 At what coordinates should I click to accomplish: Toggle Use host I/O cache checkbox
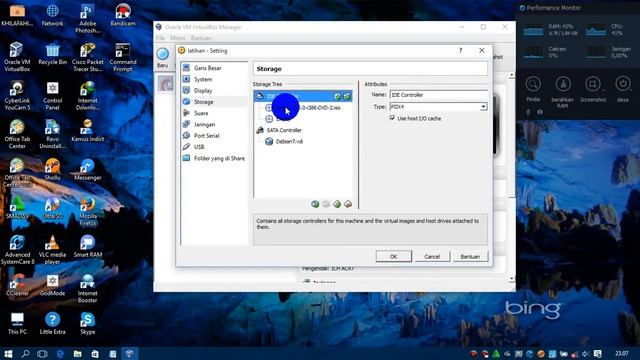[392, 118]
